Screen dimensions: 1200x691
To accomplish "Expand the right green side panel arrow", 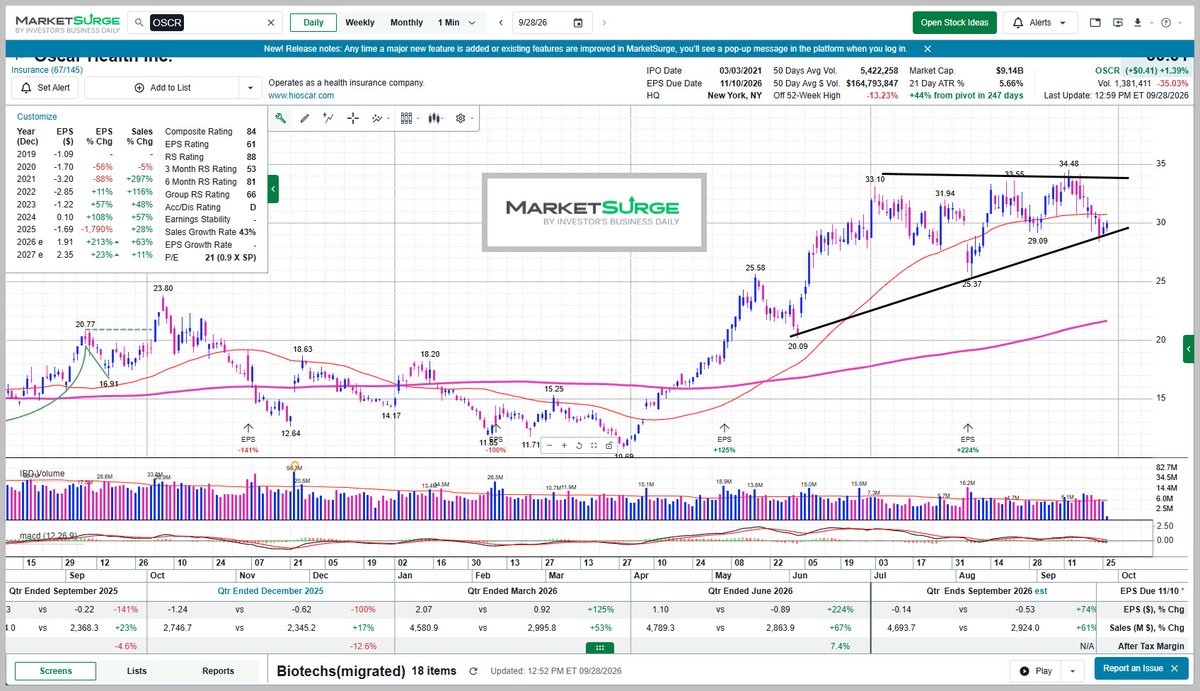I will click(1188, 348).
